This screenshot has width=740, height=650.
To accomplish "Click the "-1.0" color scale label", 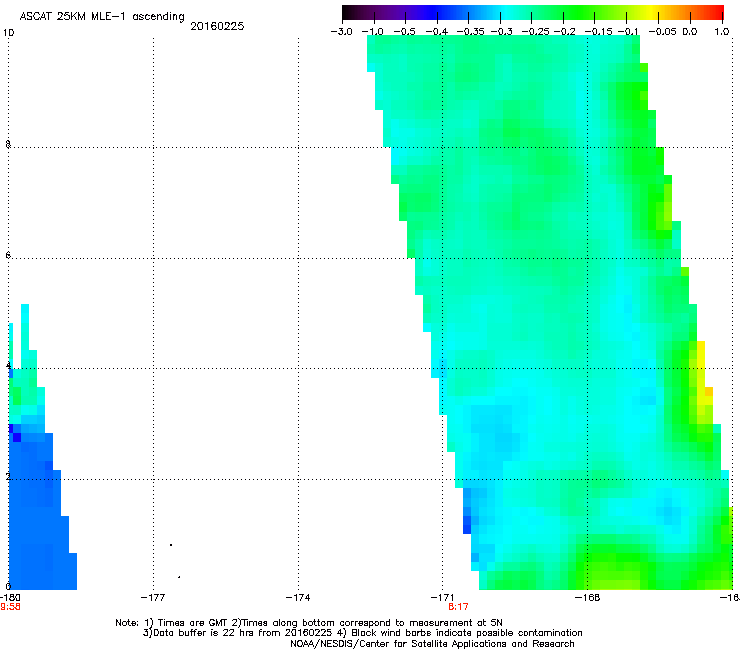I will point(373,32).
